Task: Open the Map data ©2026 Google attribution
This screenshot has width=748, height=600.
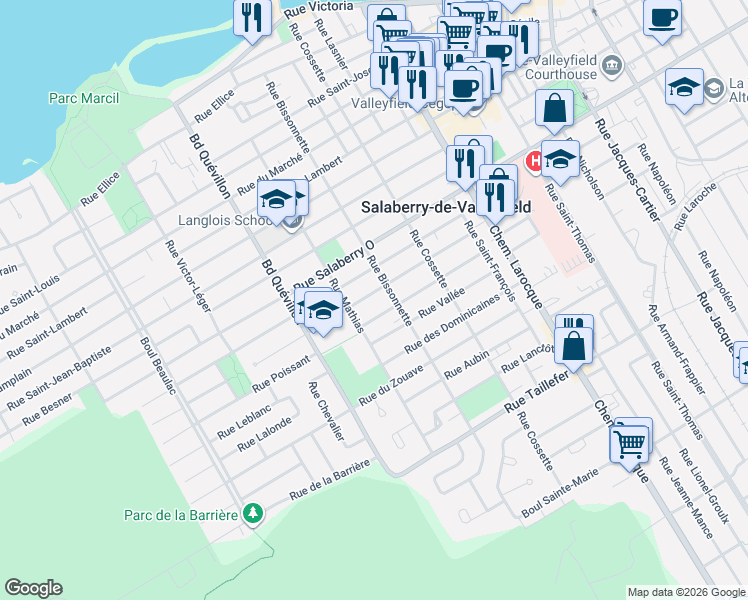Action: (x=687, y=592)
